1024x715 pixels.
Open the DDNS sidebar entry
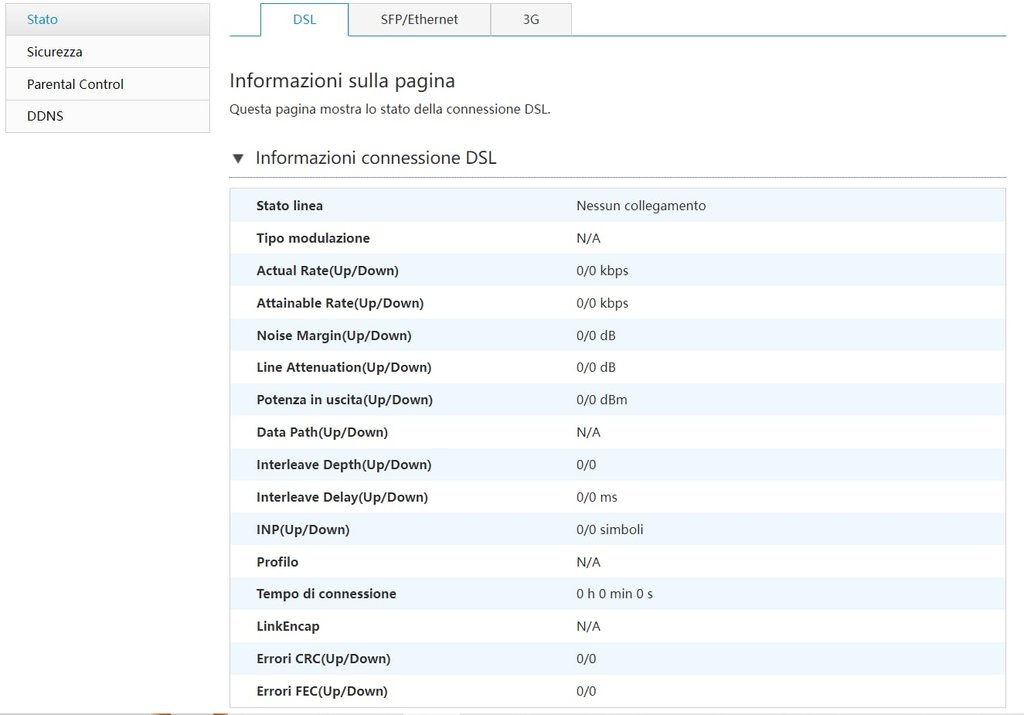[x=108, y=116]
